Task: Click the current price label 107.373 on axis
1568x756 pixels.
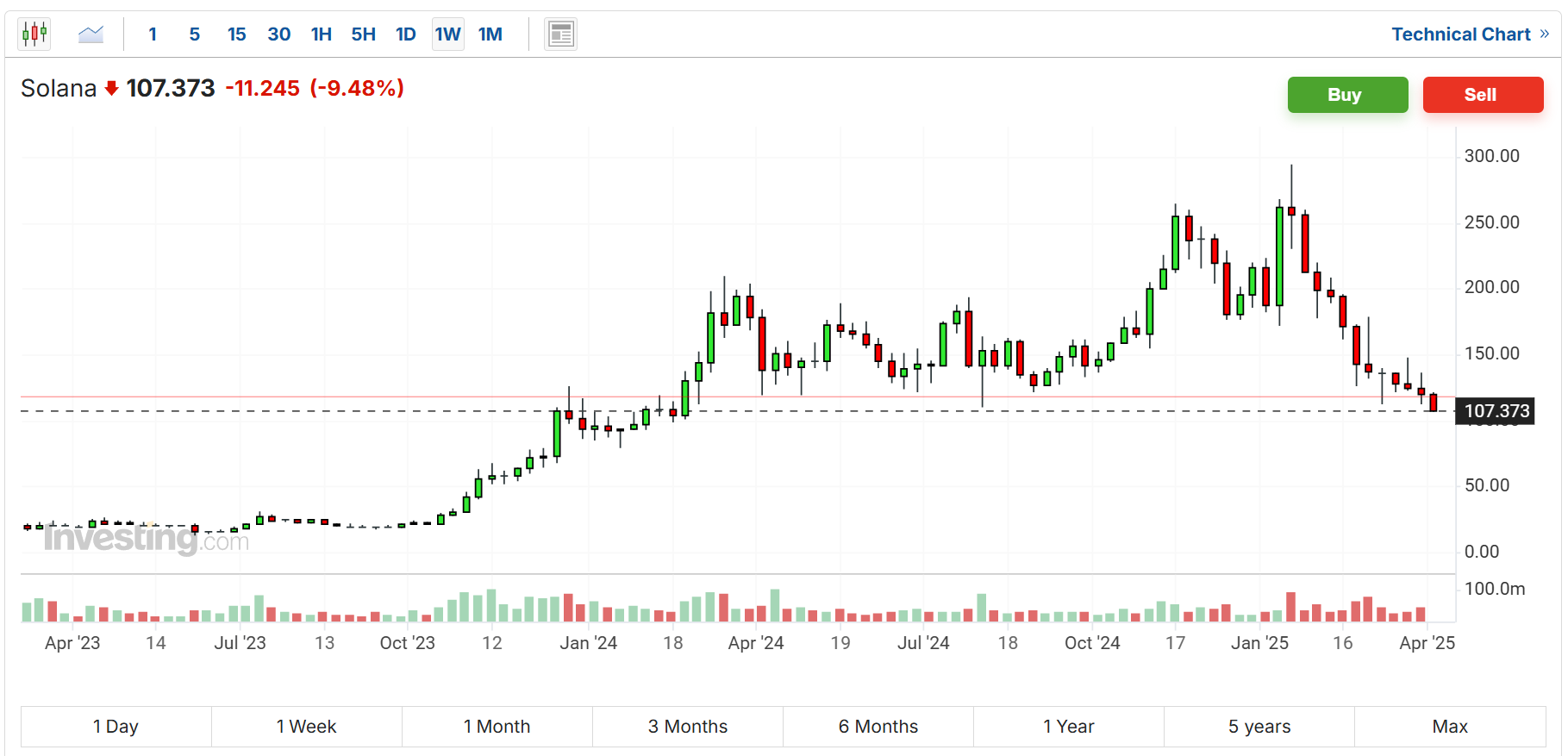Action: 1496,411
